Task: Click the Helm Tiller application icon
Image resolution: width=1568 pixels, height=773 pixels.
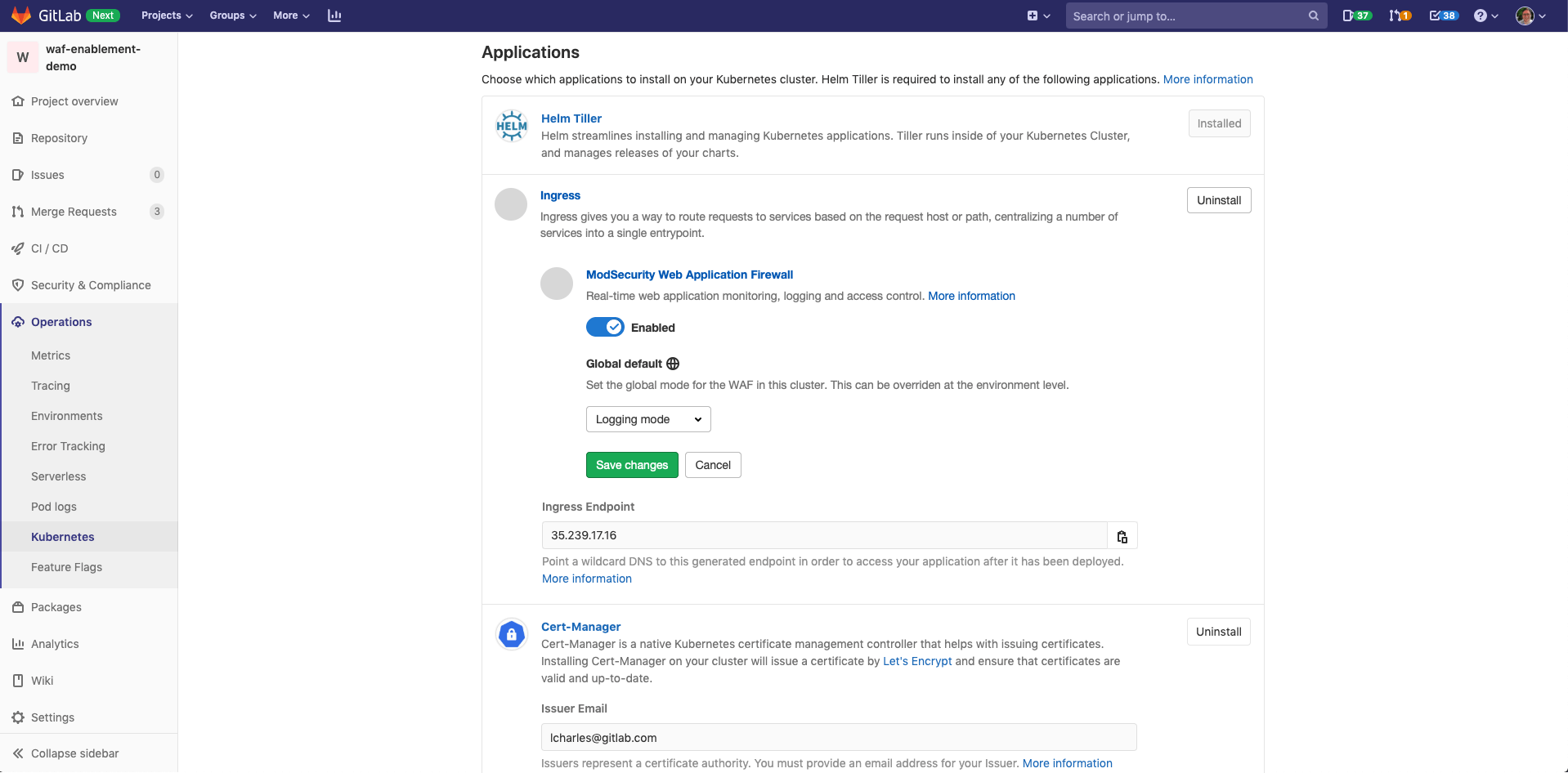Action: coord(511,125)
